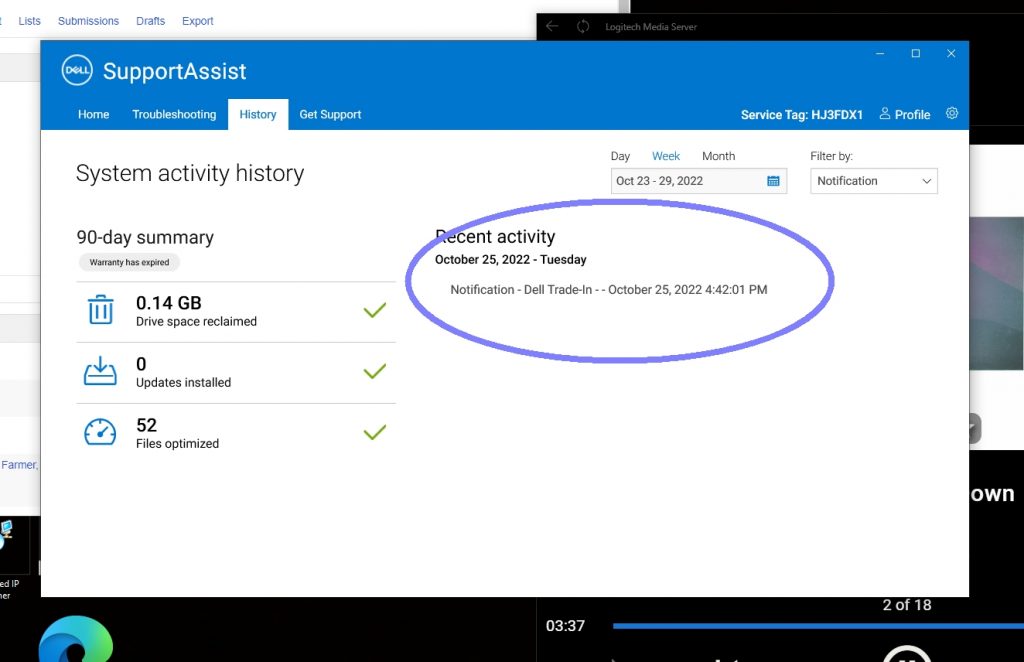Click the 03:37 elapsed time in media player
The width and height of the screenshot is (1024, 662).
click(565, 625)
